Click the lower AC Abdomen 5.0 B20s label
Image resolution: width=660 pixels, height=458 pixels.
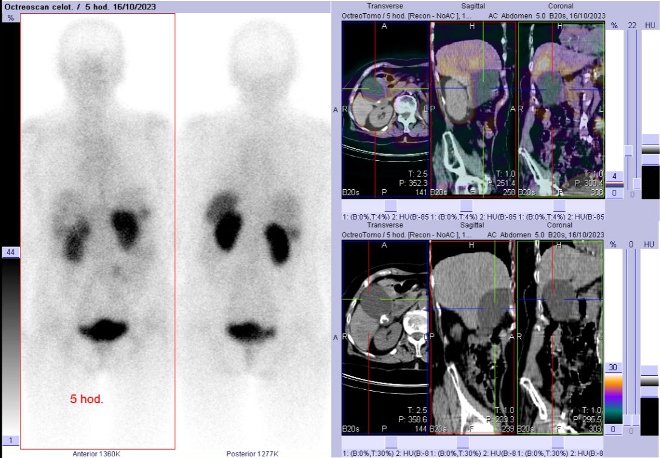pos(546,234)
